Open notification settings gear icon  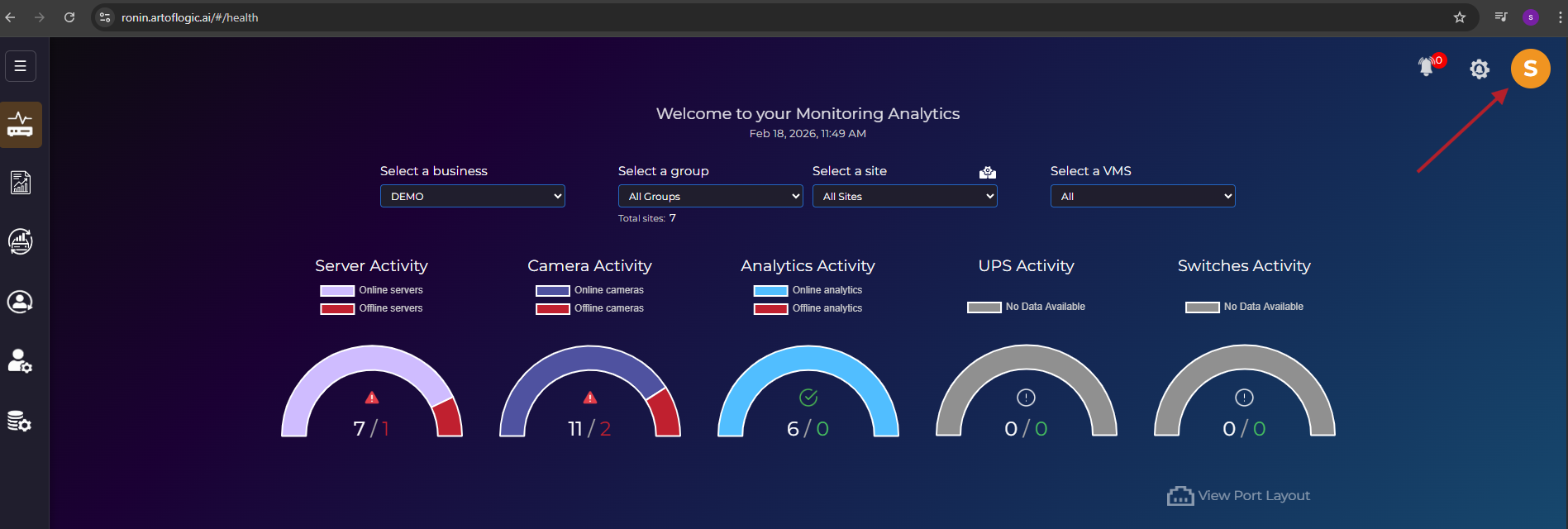[1479, 69]
